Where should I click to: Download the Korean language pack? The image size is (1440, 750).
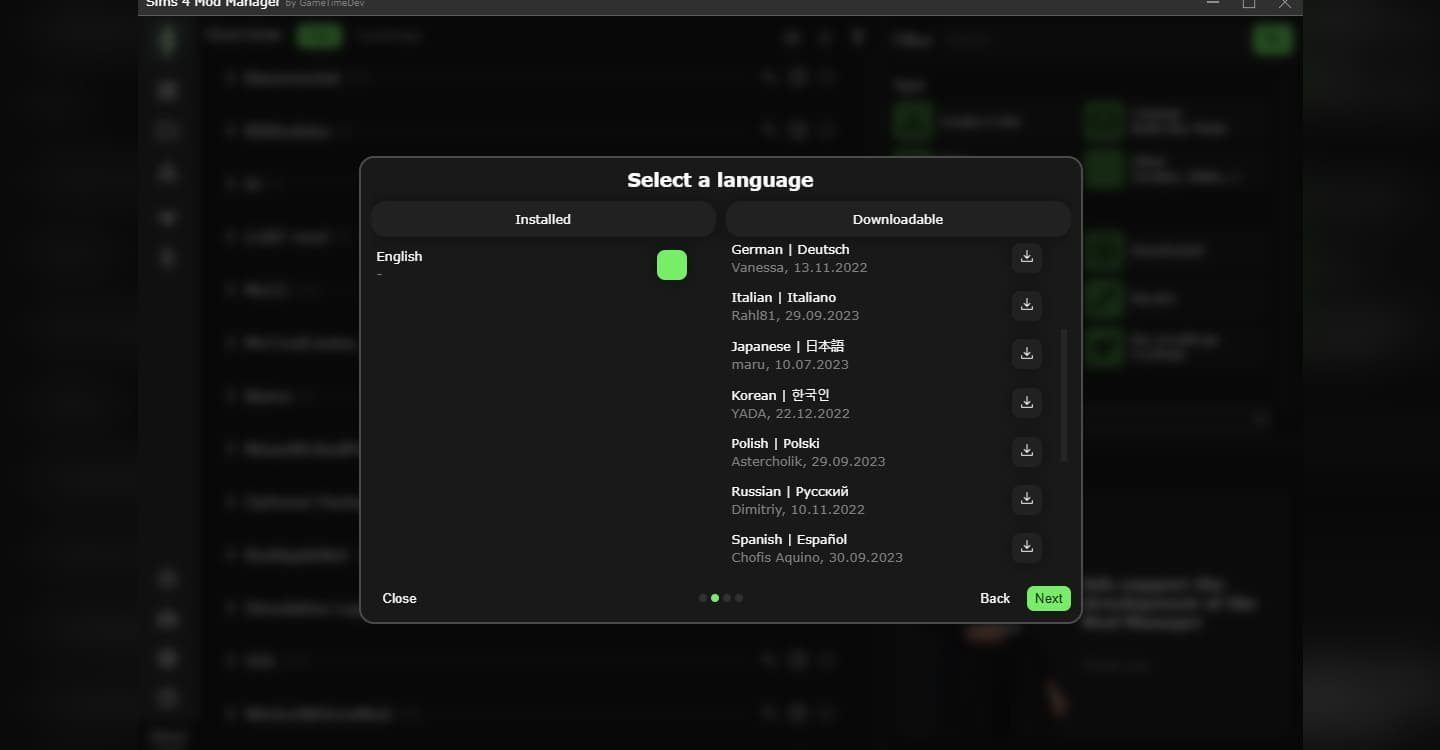tap(1027, 402)
